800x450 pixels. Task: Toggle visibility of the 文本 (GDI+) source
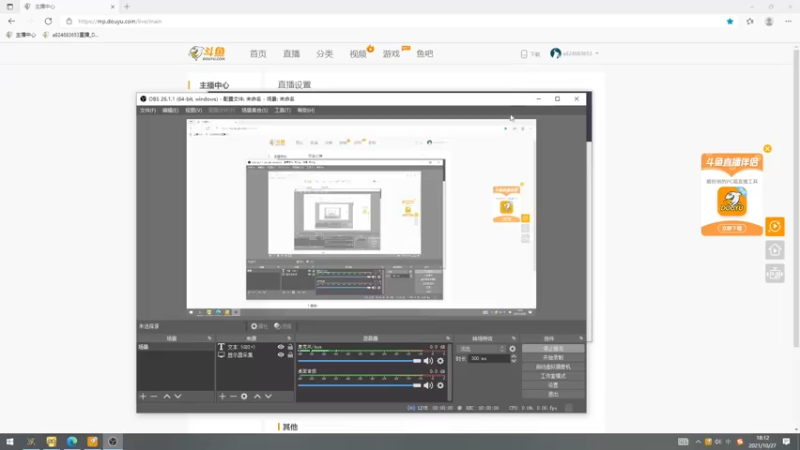coord(281,347)
